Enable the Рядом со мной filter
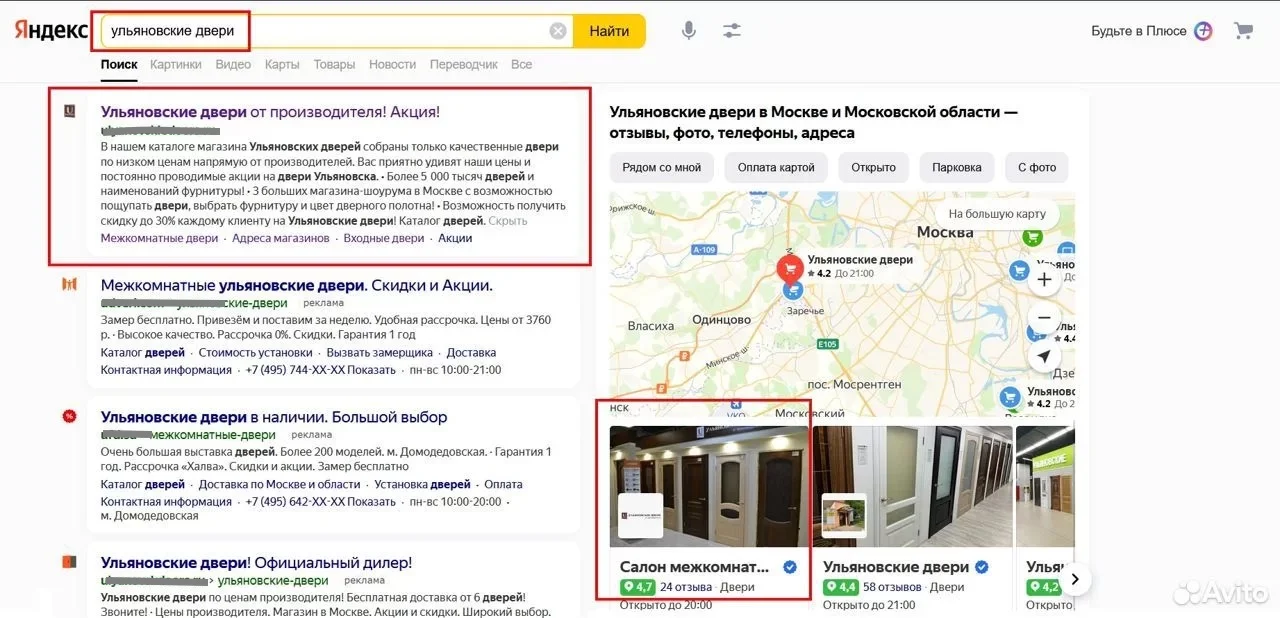1280x618 pixels. 662,167
